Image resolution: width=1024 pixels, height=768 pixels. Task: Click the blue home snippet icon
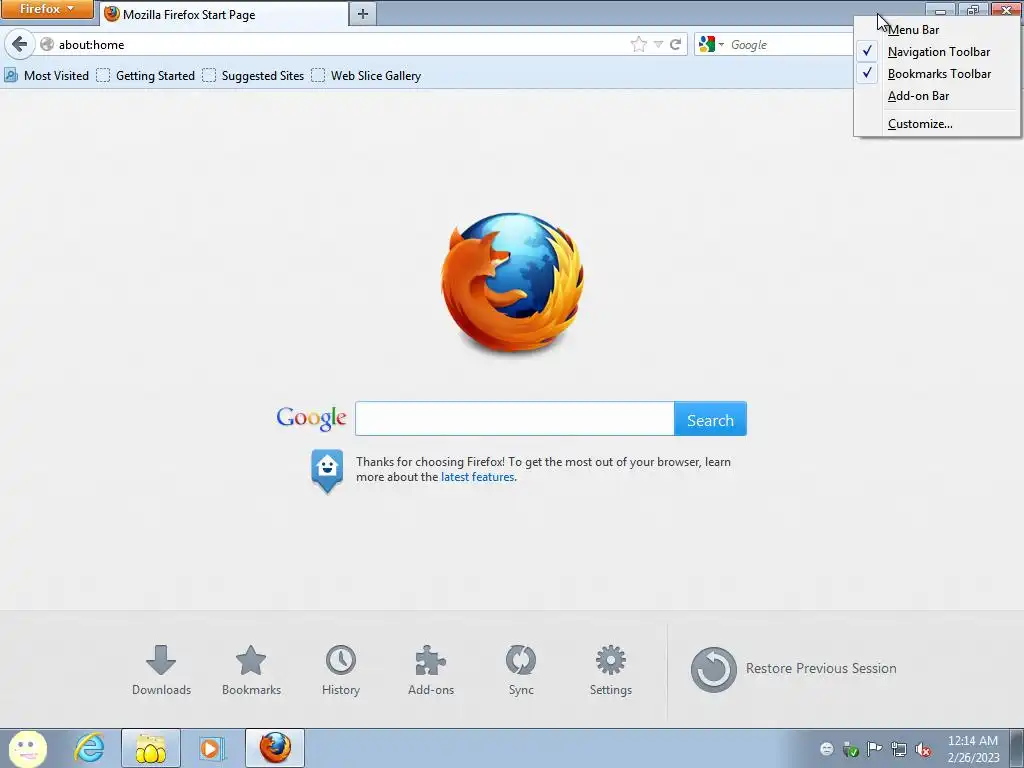coord(327,470)
